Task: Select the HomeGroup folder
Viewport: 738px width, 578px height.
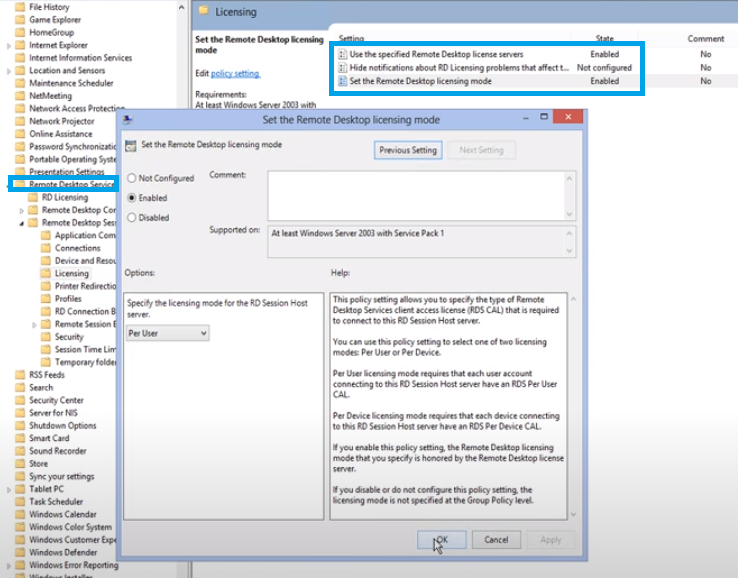Action: tap(51, 32)
